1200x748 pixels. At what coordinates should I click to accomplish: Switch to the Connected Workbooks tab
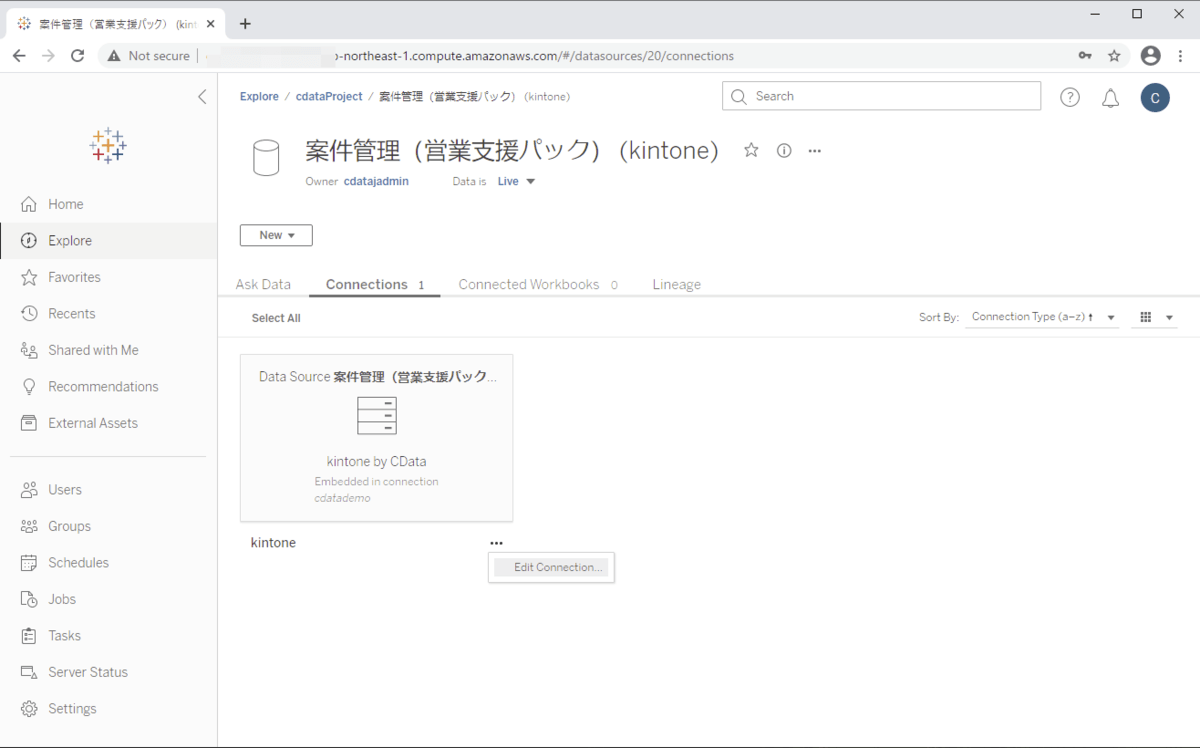coord(538,285)
